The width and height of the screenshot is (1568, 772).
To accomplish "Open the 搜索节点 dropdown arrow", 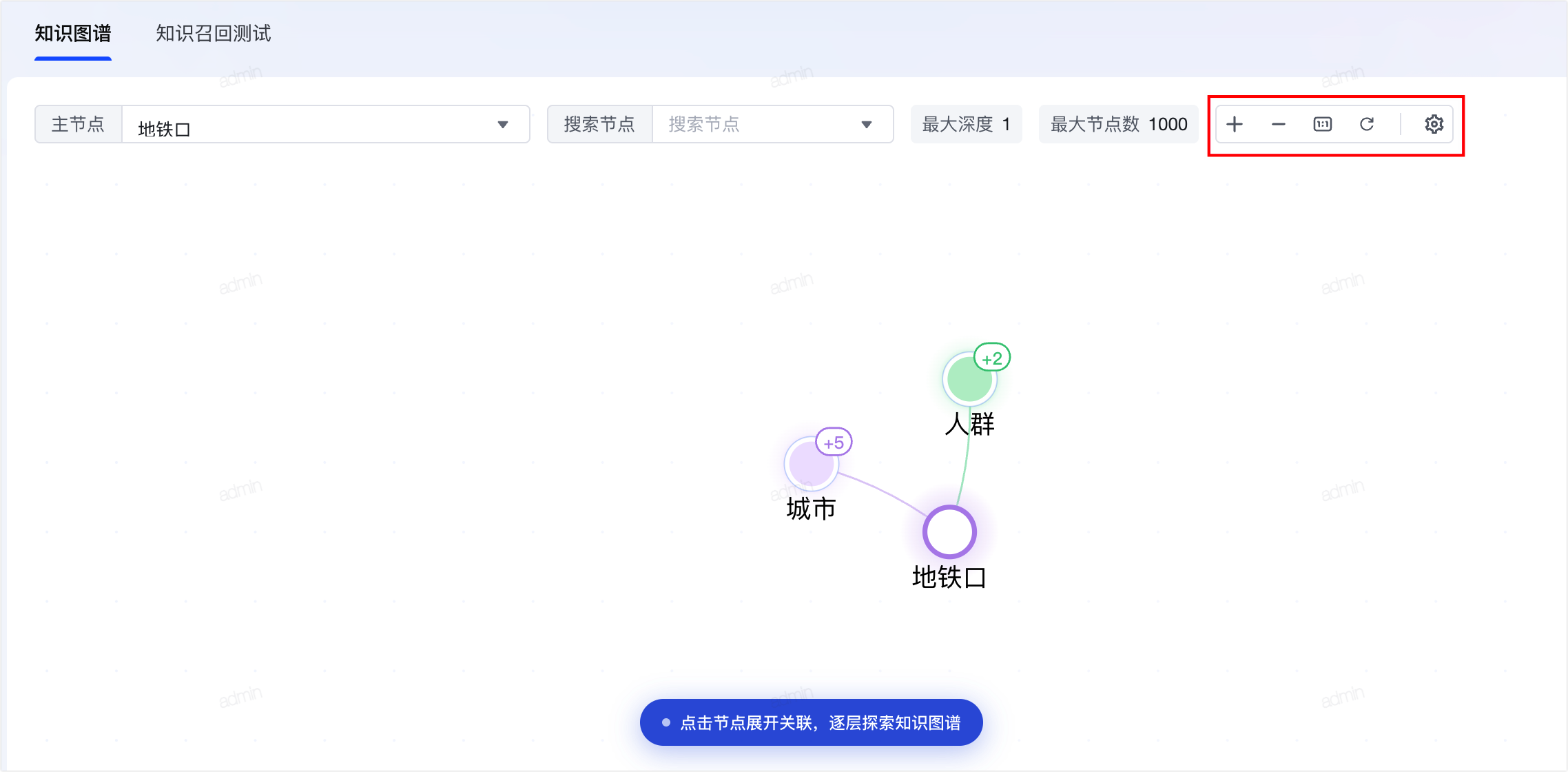I will (867, 125).
